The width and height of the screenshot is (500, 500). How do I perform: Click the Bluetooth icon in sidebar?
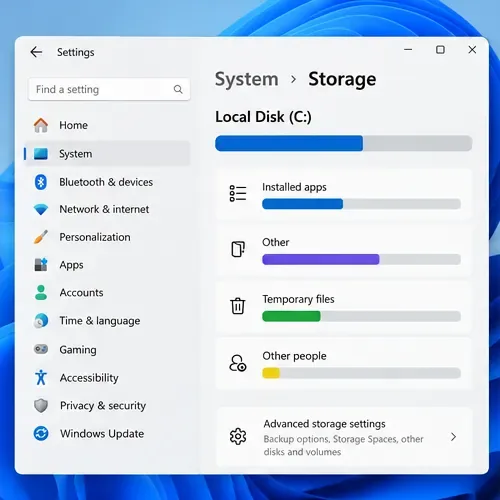(x=41, y=182)
